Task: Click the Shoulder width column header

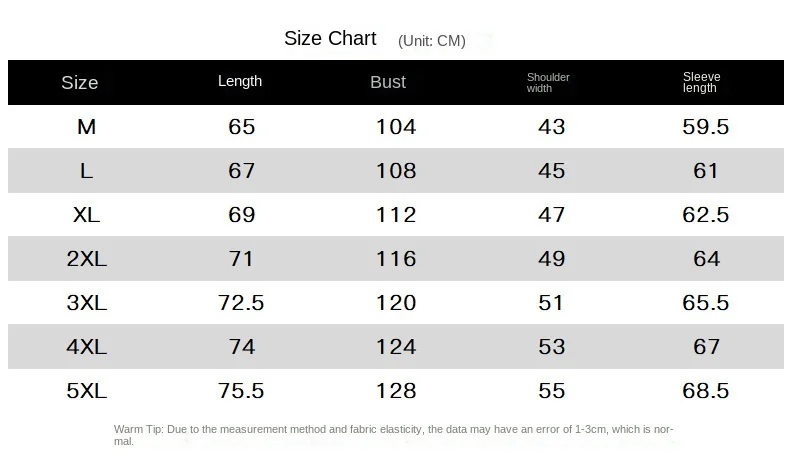Action: click(x=548, y=82)
